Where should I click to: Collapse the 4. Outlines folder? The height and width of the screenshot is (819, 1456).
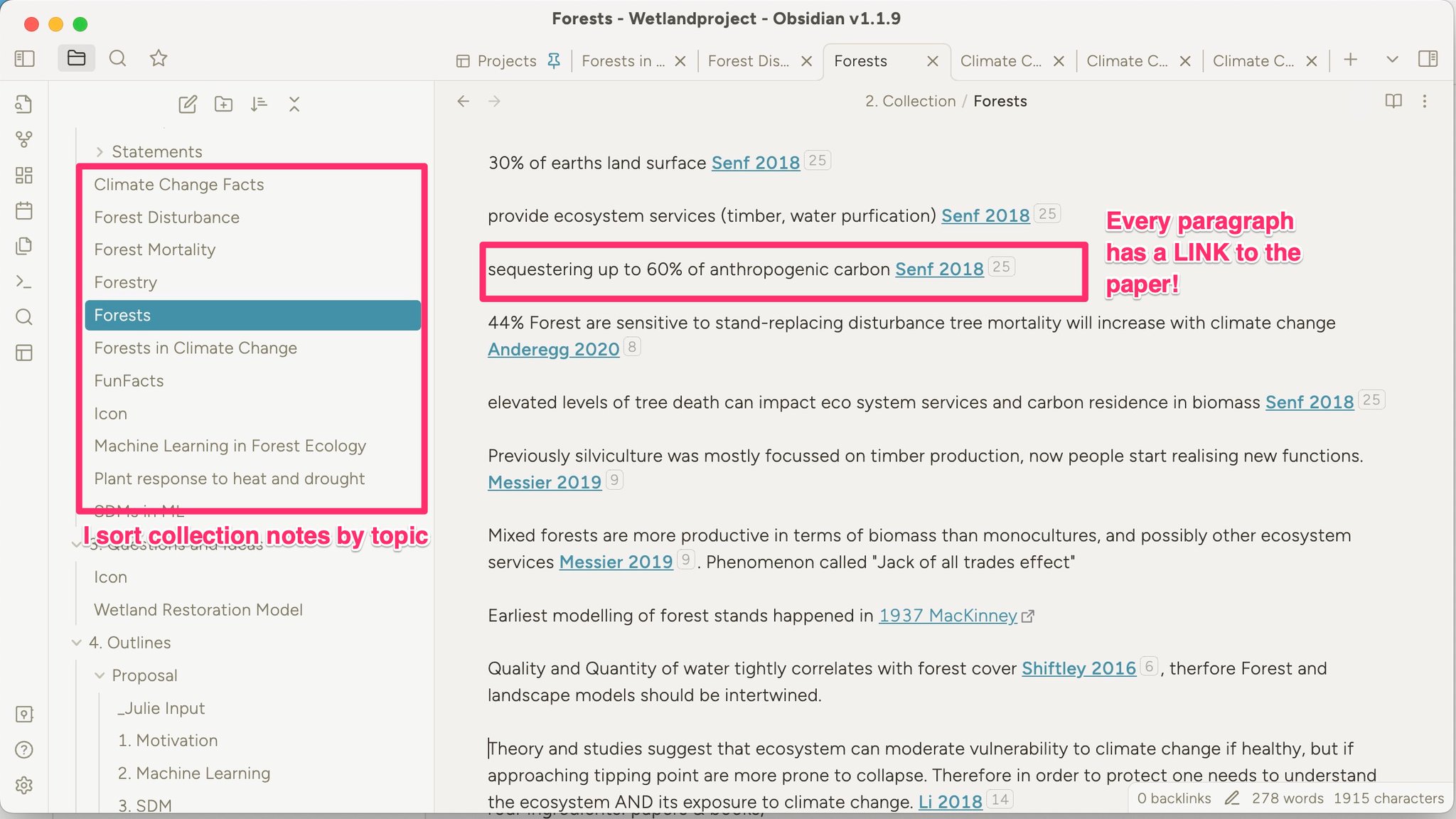point(76,642)
